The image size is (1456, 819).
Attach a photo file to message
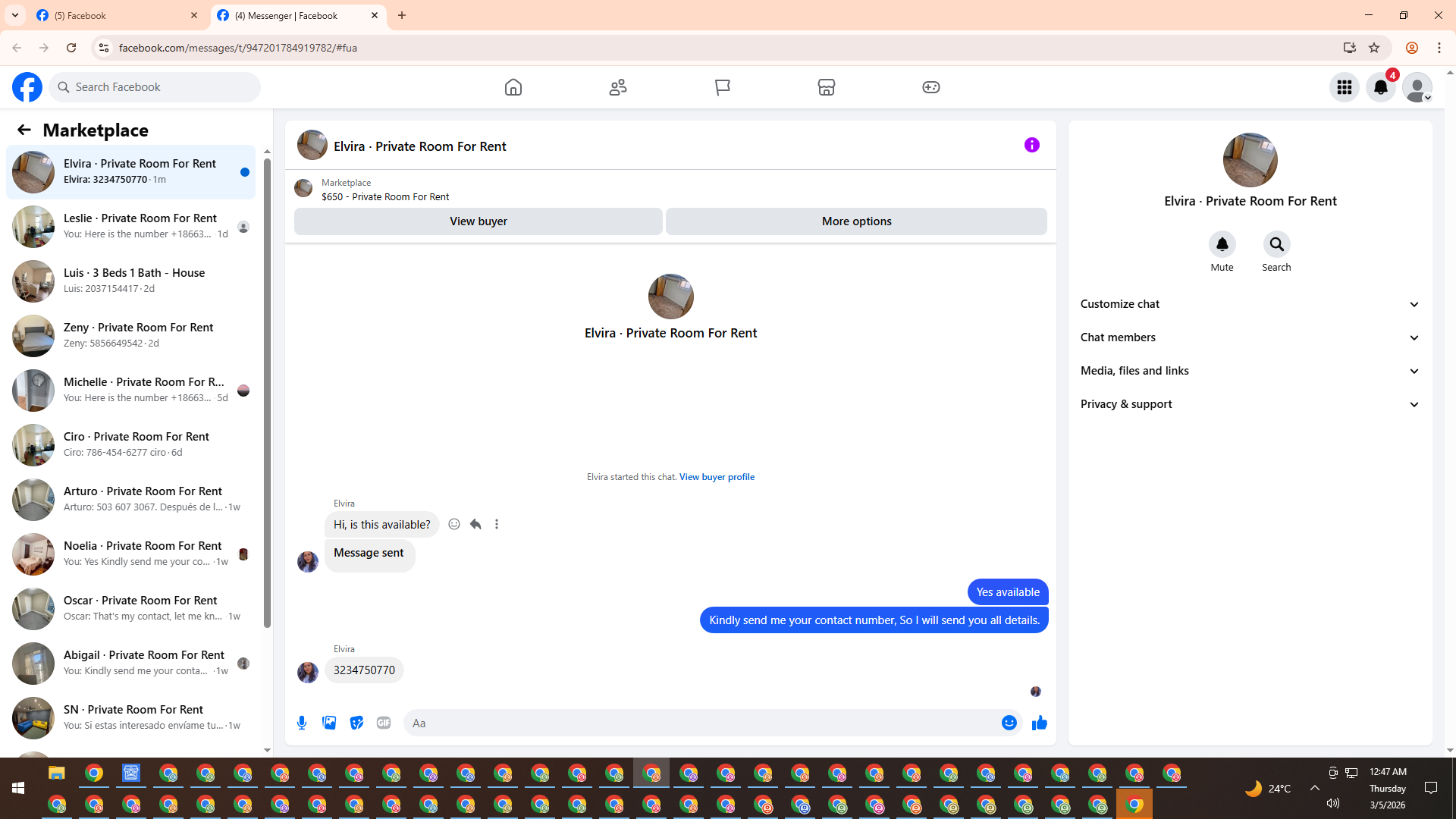pyautogui.click(x=329, y=723)
